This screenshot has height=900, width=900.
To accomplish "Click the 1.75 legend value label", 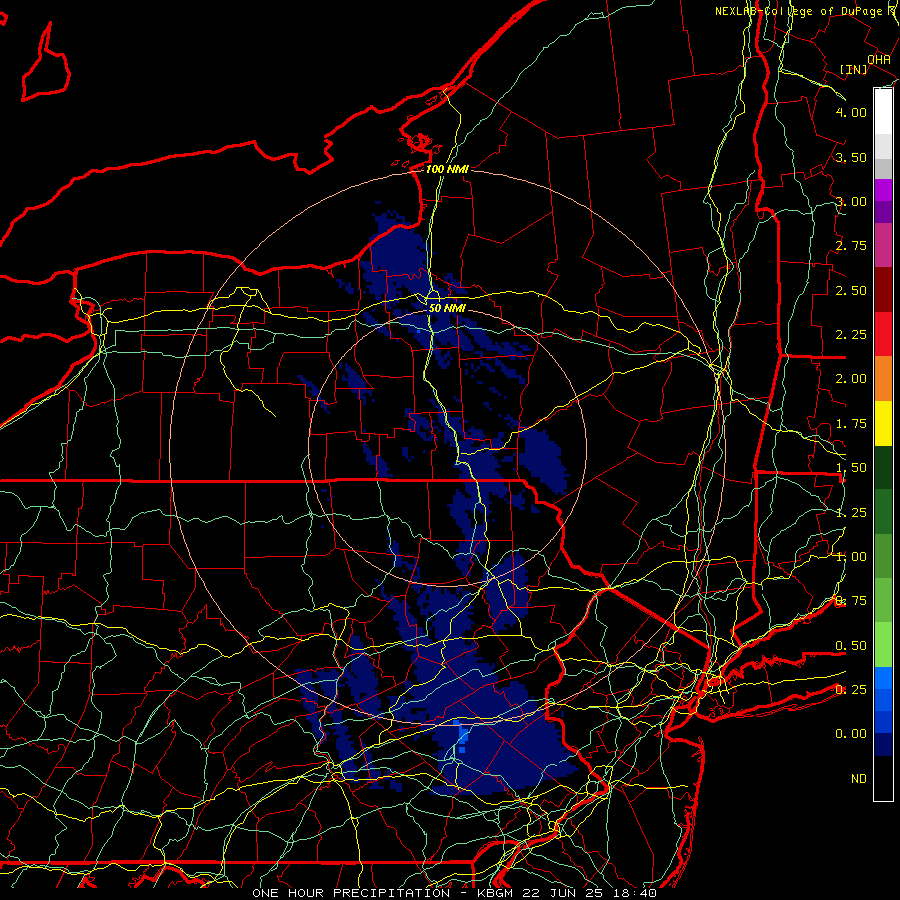I will [x=851, y=424].
